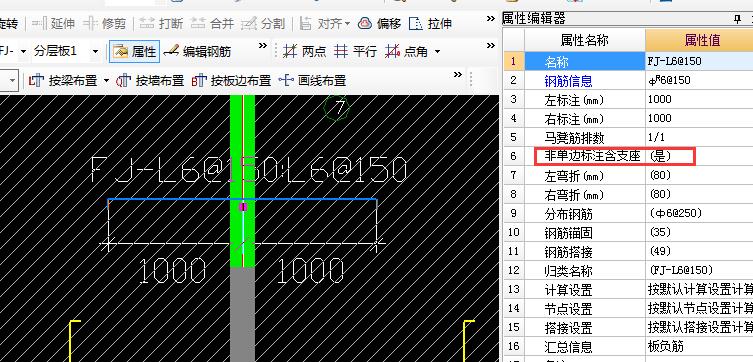Click the 钢筋搭接 value (49)
This screenshot has width=753, height=362.
pos(699,251)
